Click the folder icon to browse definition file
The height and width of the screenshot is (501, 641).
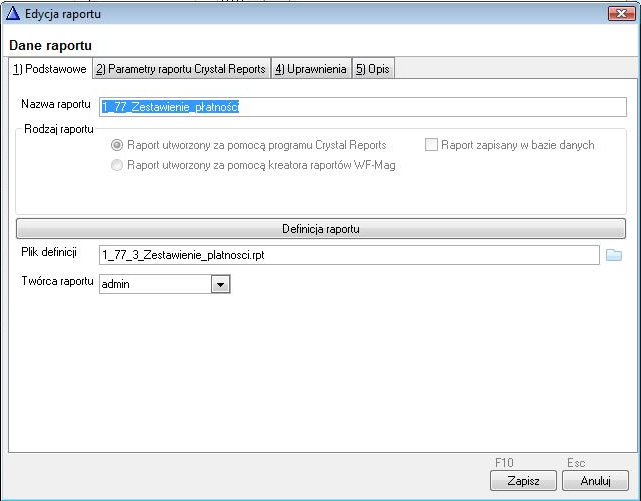point(614,255)
